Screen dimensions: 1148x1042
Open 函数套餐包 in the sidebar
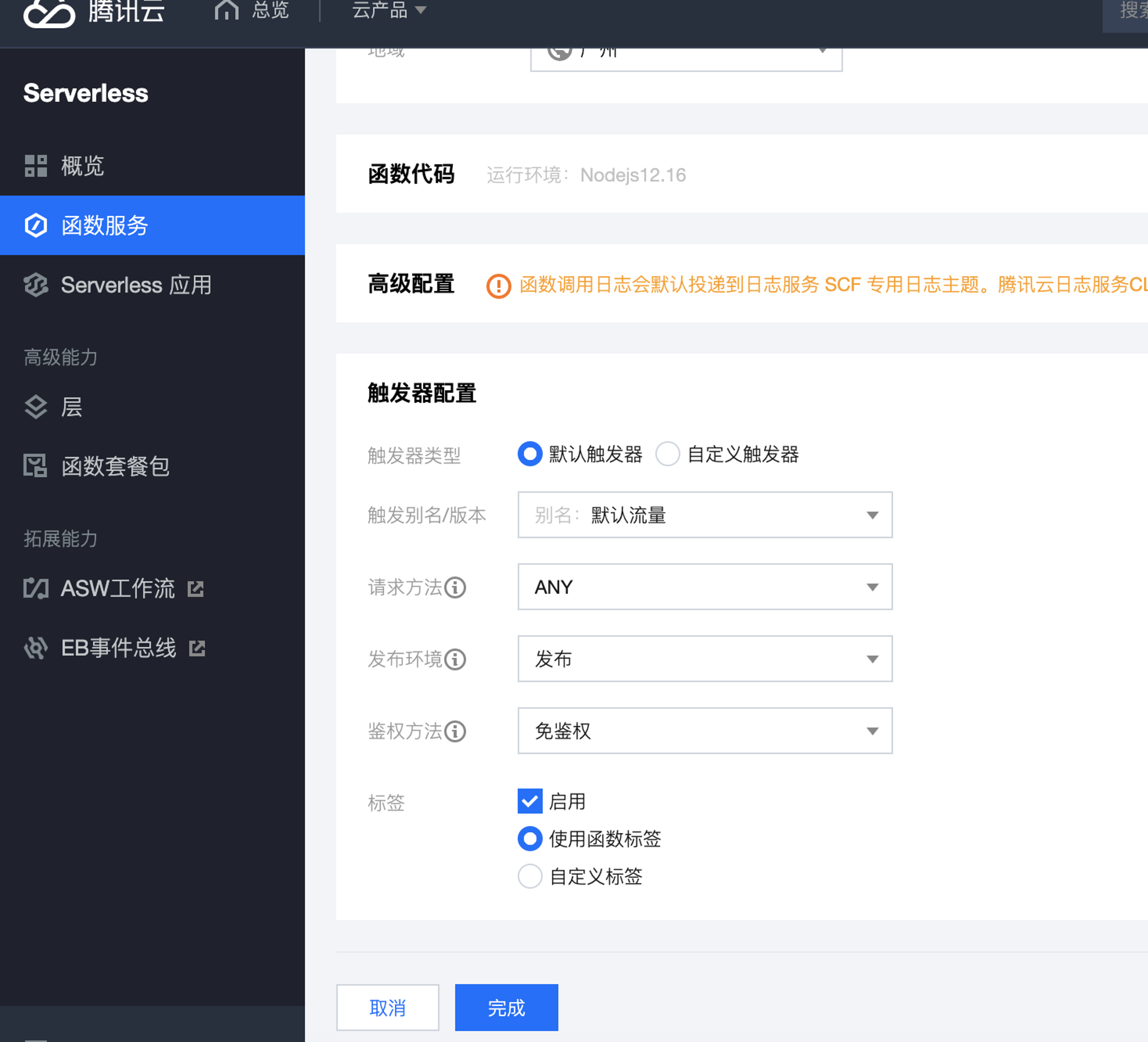(152, 466)
